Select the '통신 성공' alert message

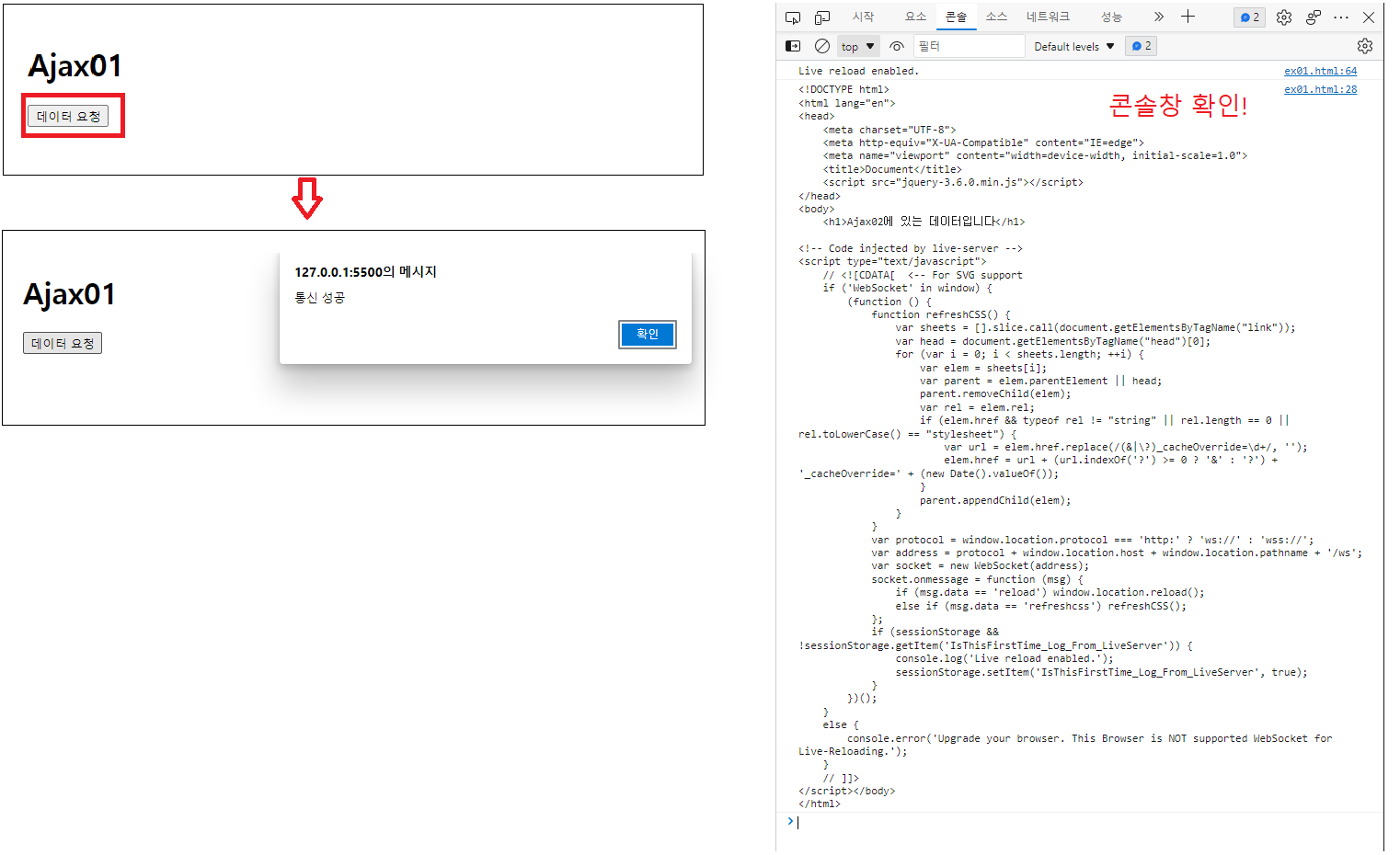click(320, 298)
